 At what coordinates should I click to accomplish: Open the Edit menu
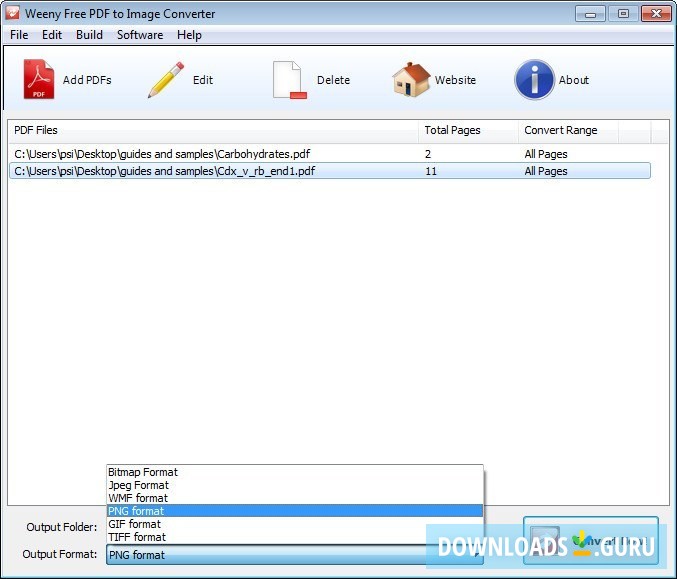click(52, 35)
